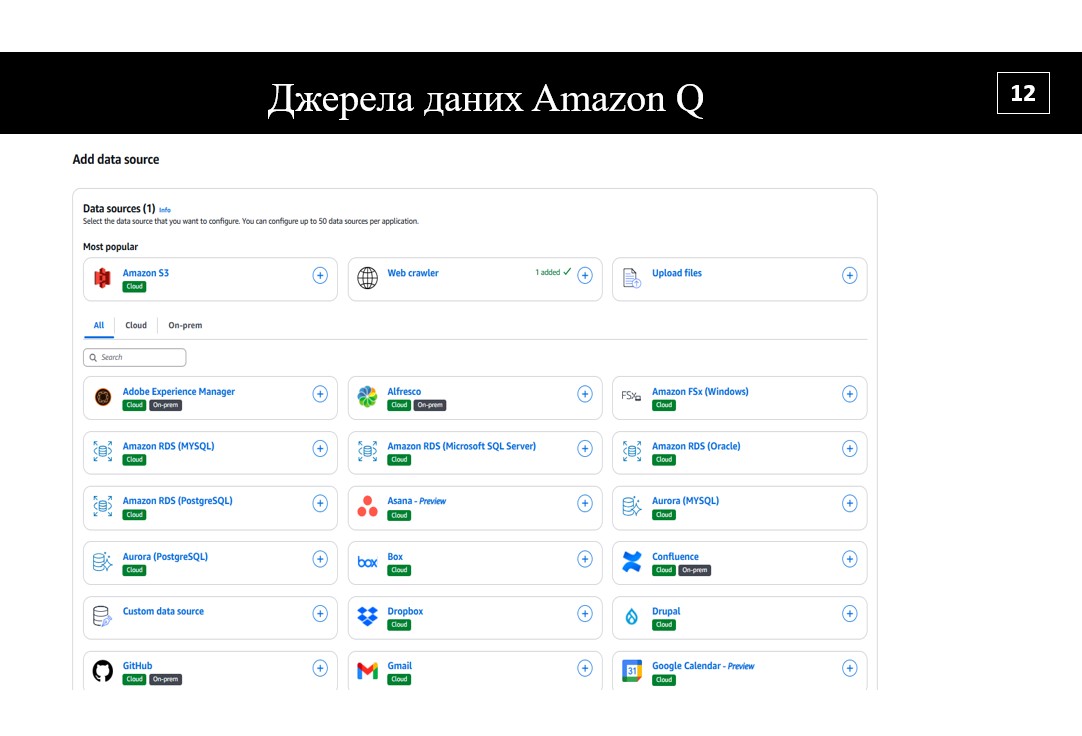Viewport: 1082px width, 736px height.
Task: Open the Google Calendar - Preview link
Action: [702, 666]
